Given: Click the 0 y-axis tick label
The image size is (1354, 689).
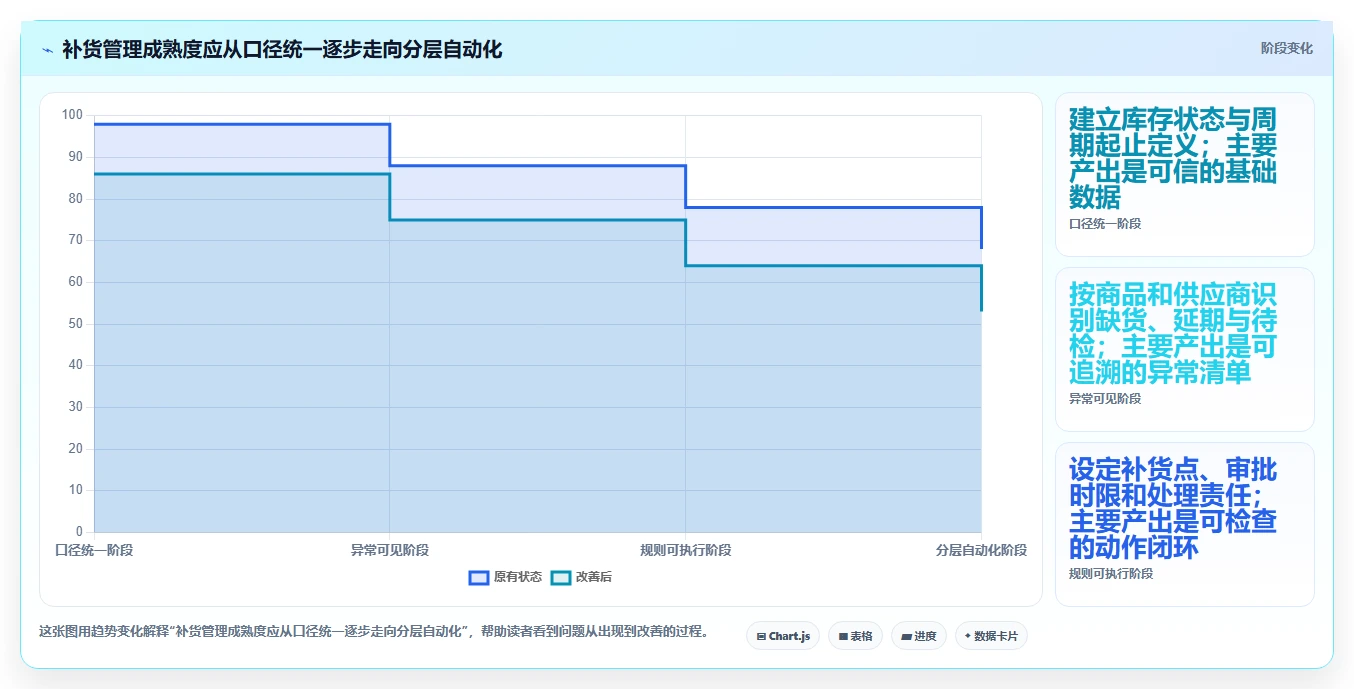Looking at the screenshot, I should click(x=80, y=532).
